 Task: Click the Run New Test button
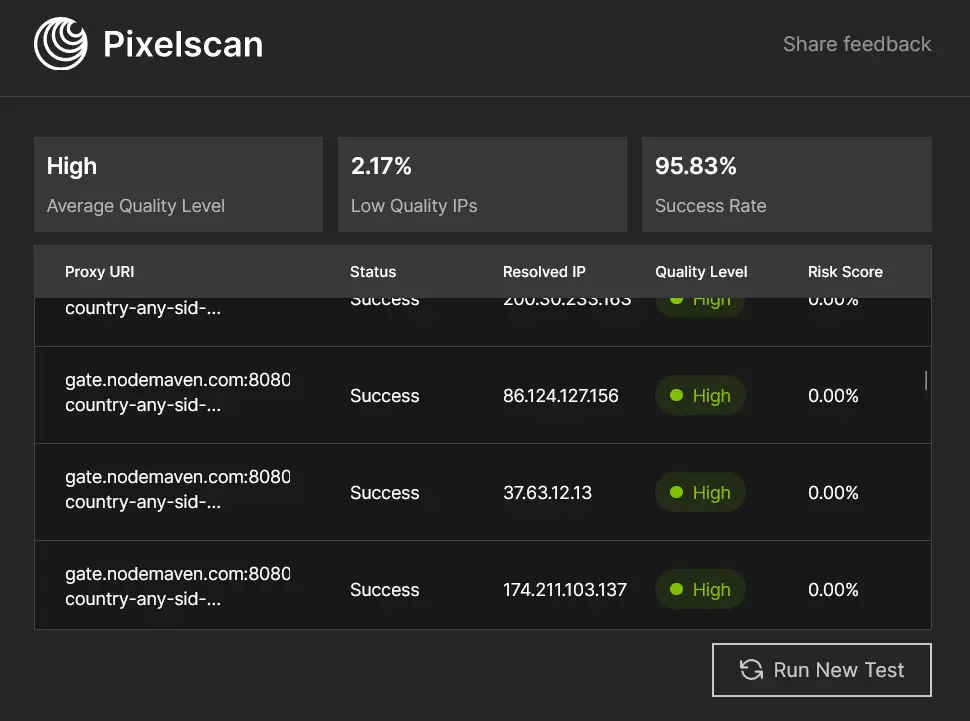(x=822, y=670)
